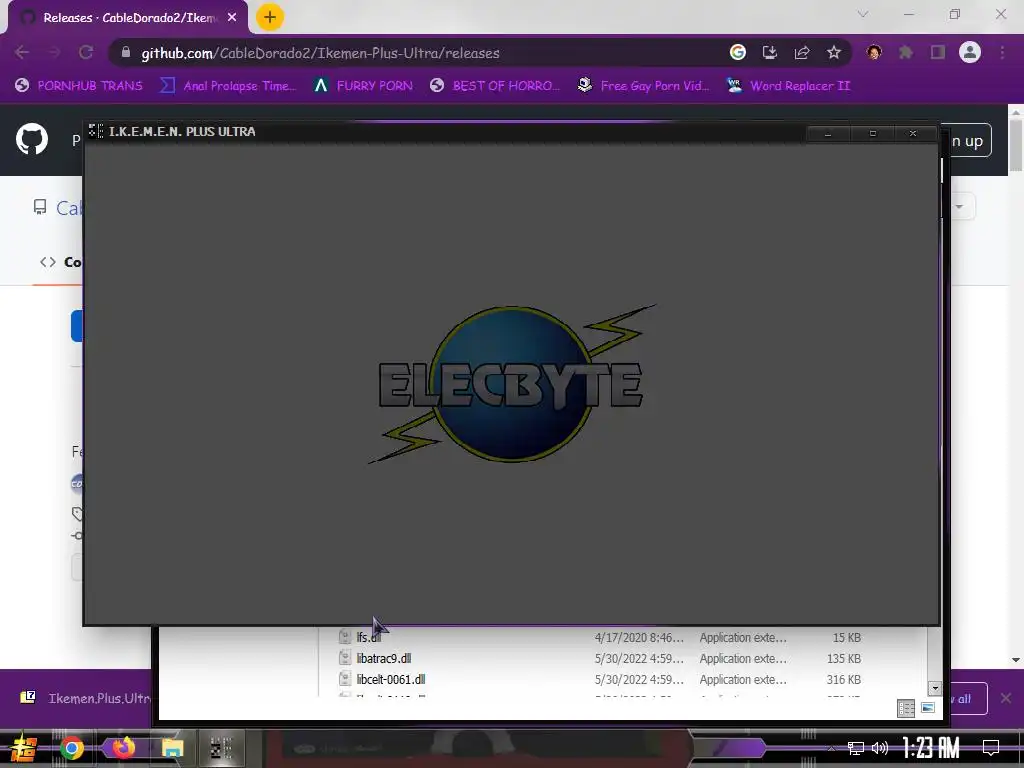Go back using browser back arrow

click(x=22, y=52)
